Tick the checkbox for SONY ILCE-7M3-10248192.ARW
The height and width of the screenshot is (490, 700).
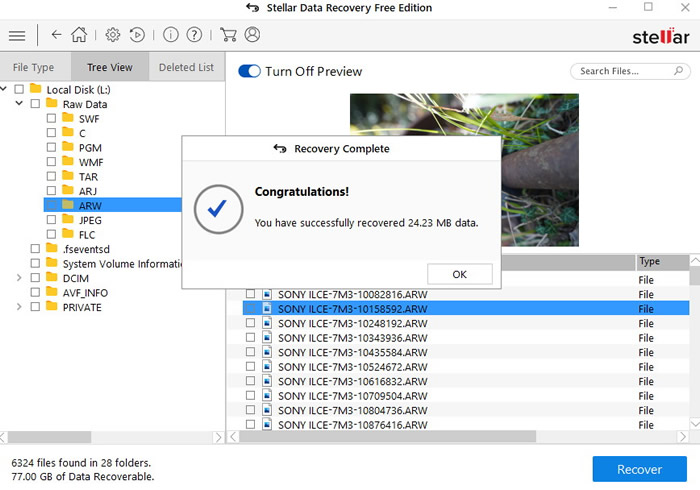point(250,324)
